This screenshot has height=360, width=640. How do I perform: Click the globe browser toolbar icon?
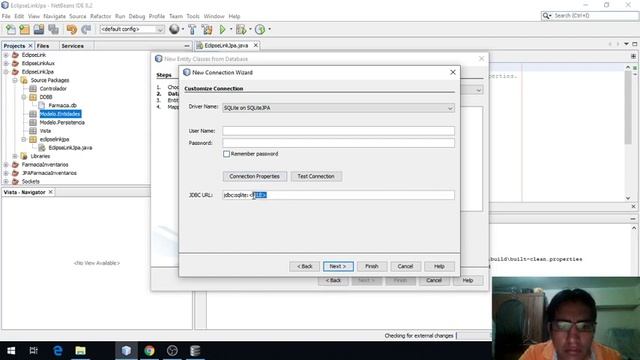pos(174,29)
